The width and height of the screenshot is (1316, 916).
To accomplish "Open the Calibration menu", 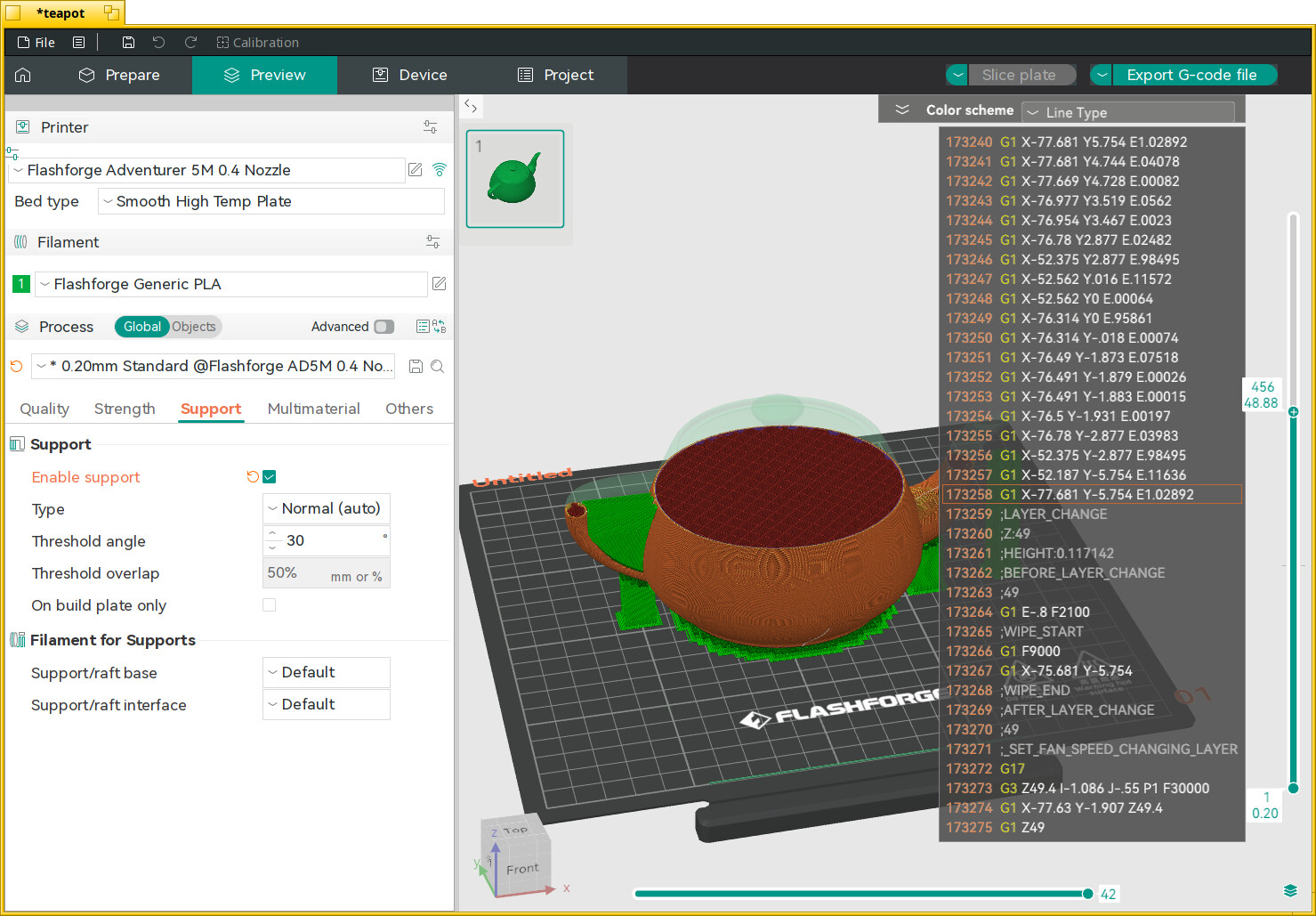I will coord(257,42).
